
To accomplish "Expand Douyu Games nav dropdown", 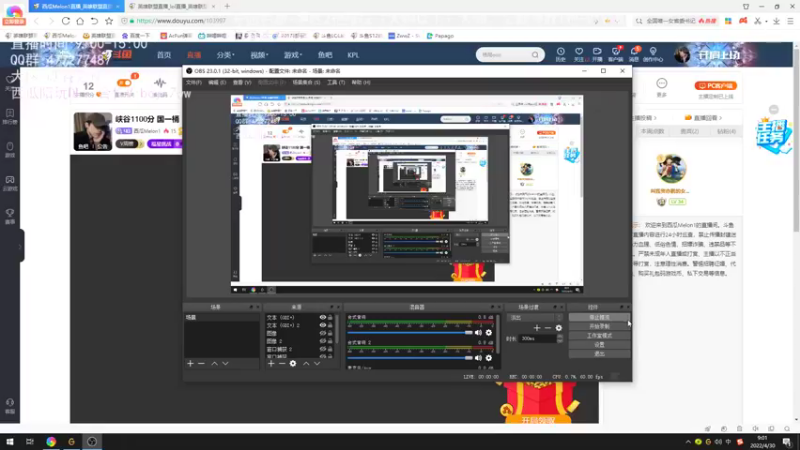I will [293, 55].
